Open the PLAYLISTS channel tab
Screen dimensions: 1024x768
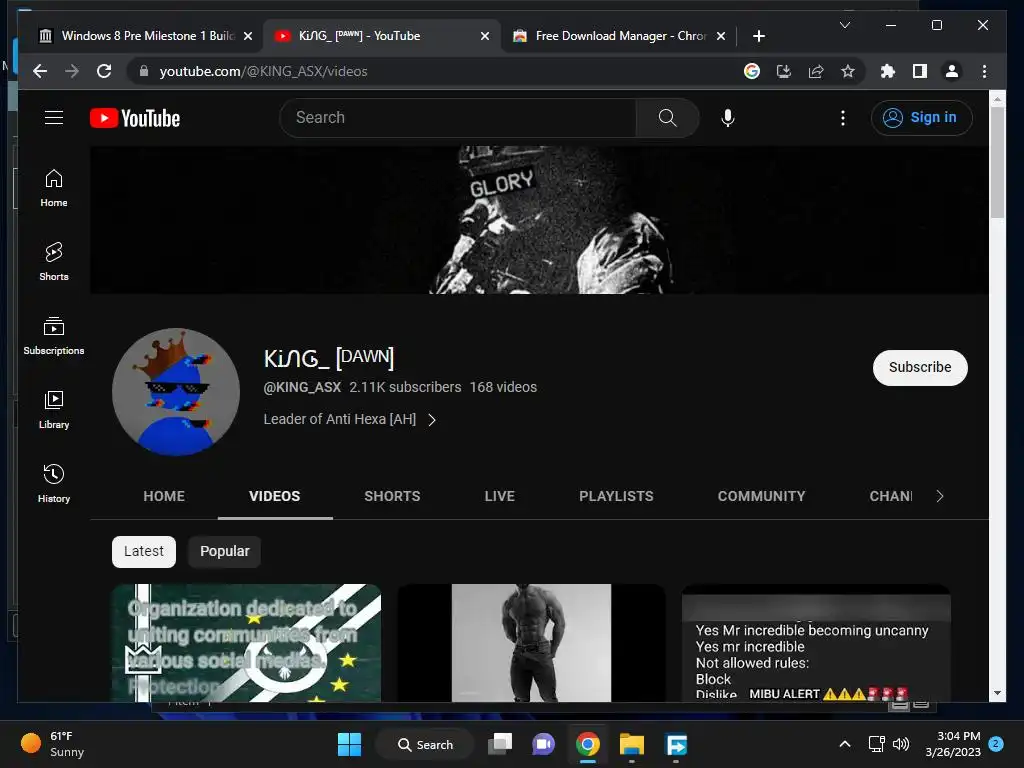click(616, 496)
